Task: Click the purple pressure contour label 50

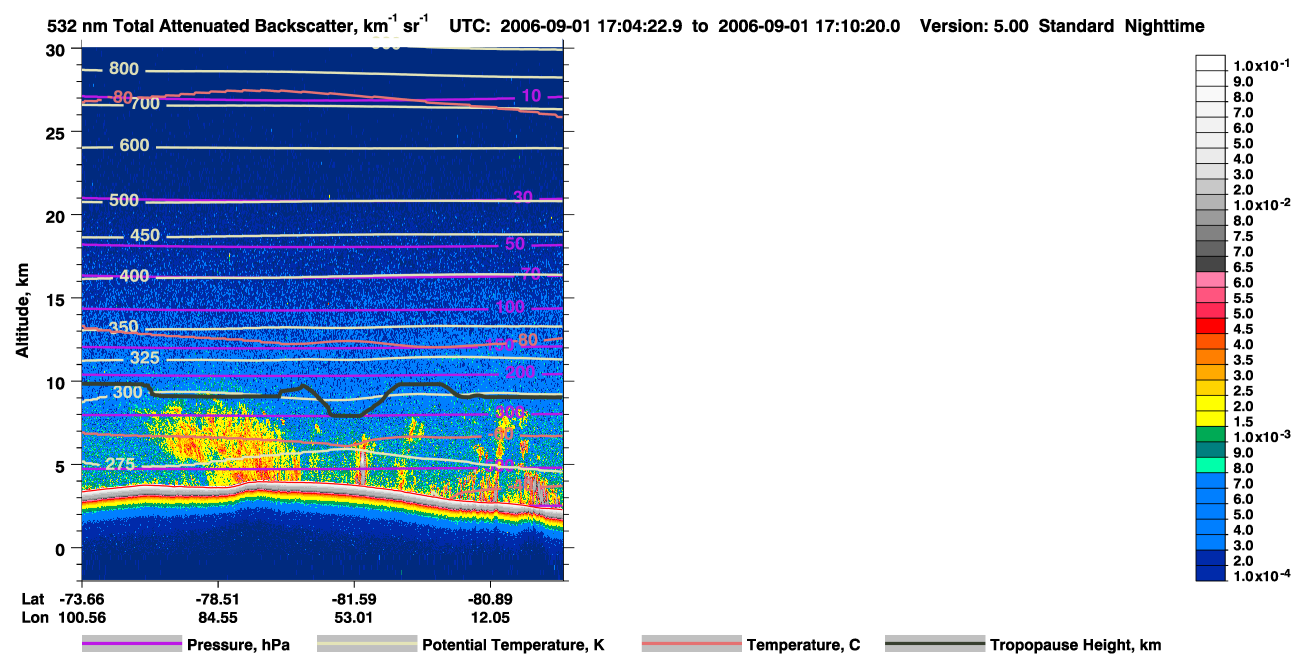Action: coord(515,244)
